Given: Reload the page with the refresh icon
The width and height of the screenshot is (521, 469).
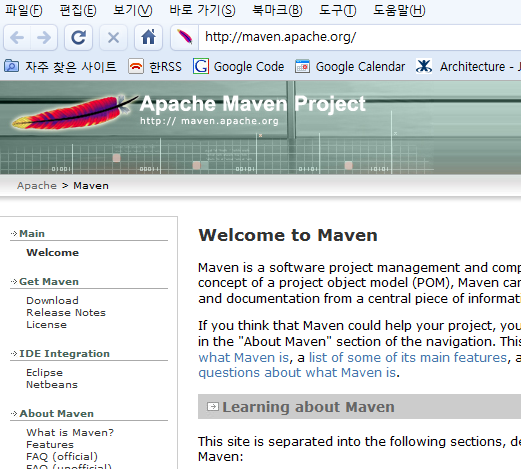Looking at the screenshot, I should click(79, 38).
